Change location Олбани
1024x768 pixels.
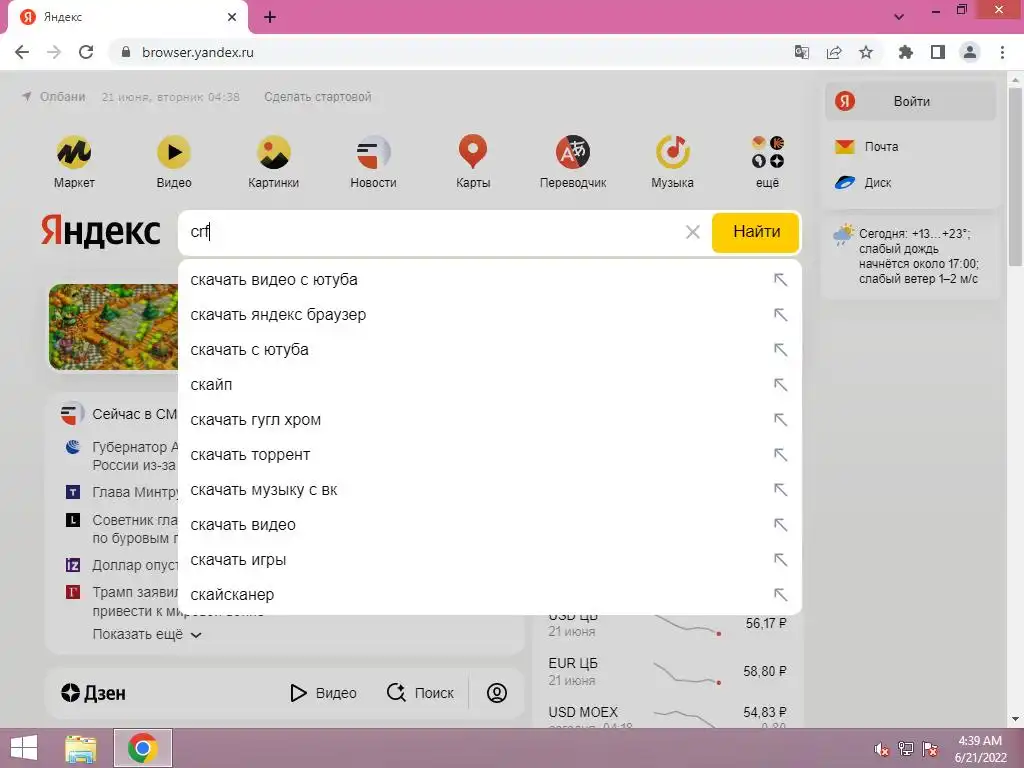[54, 97]
